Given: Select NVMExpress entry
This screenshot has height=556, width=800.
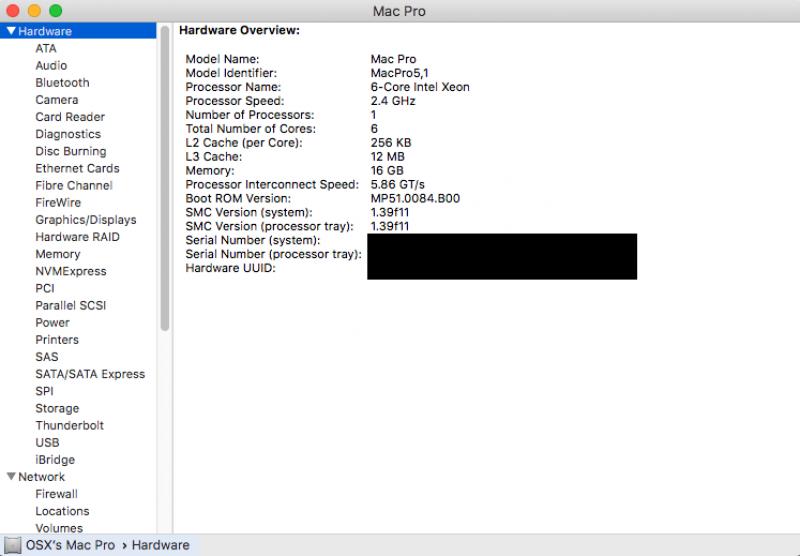Looking at the screenshot, I should 71,271.
